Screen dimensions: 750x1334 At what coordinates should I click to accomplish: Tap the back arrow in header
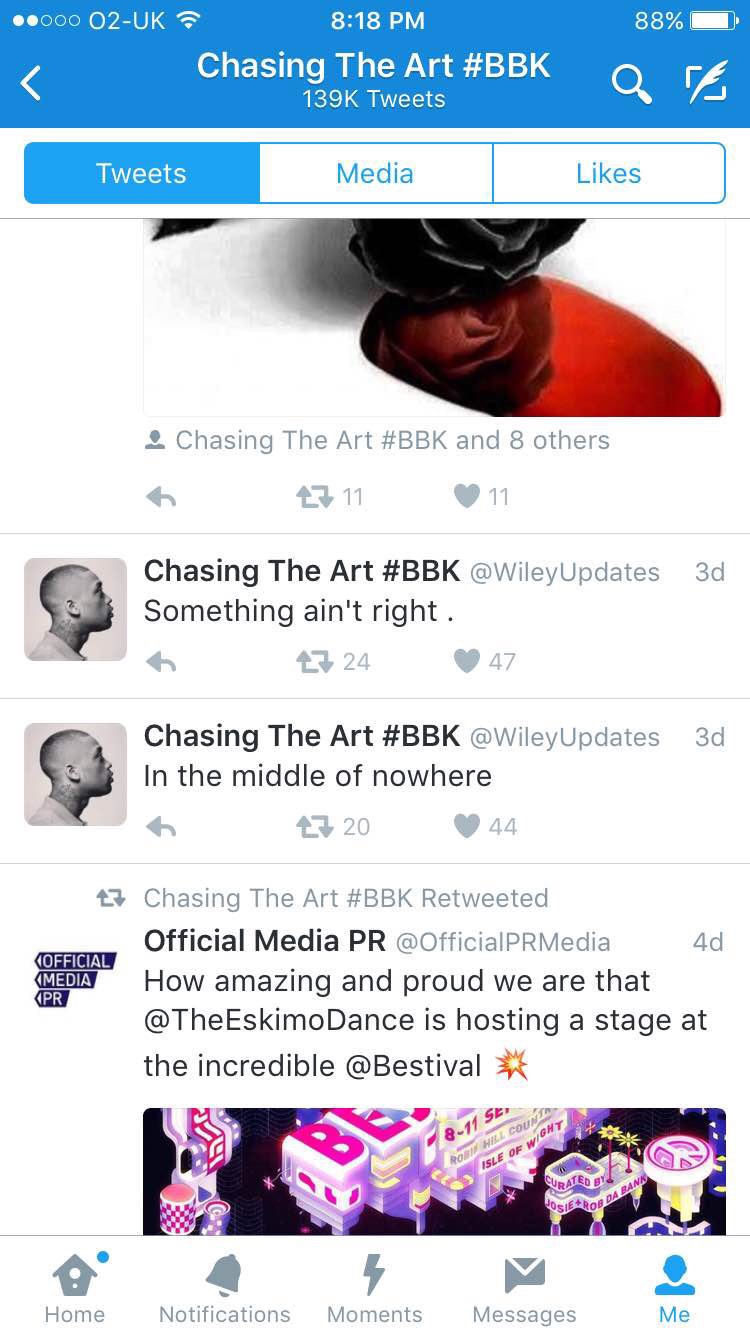(32, 83)
